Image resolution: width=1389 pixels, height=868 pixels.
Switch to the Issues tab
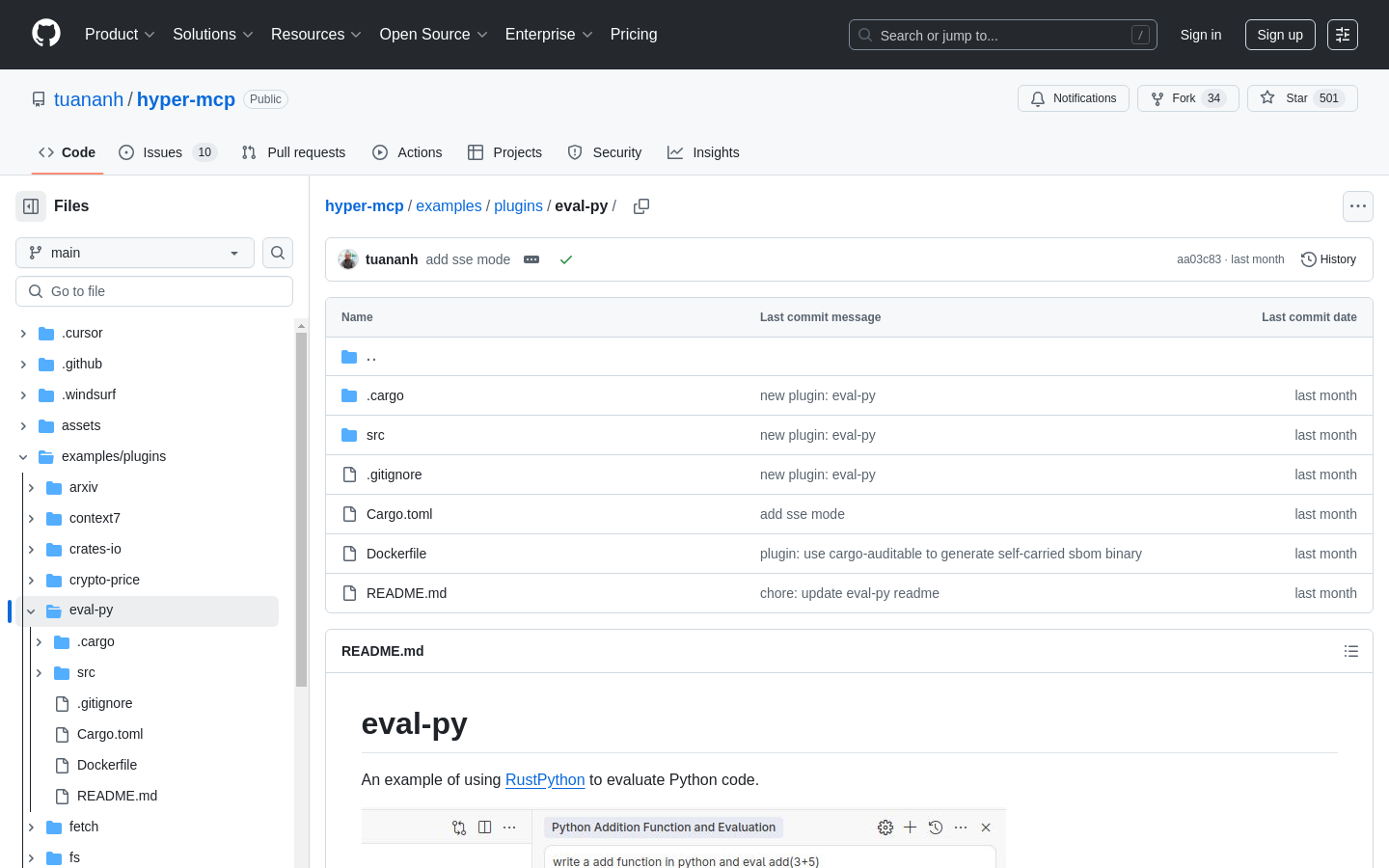(168, 152)
